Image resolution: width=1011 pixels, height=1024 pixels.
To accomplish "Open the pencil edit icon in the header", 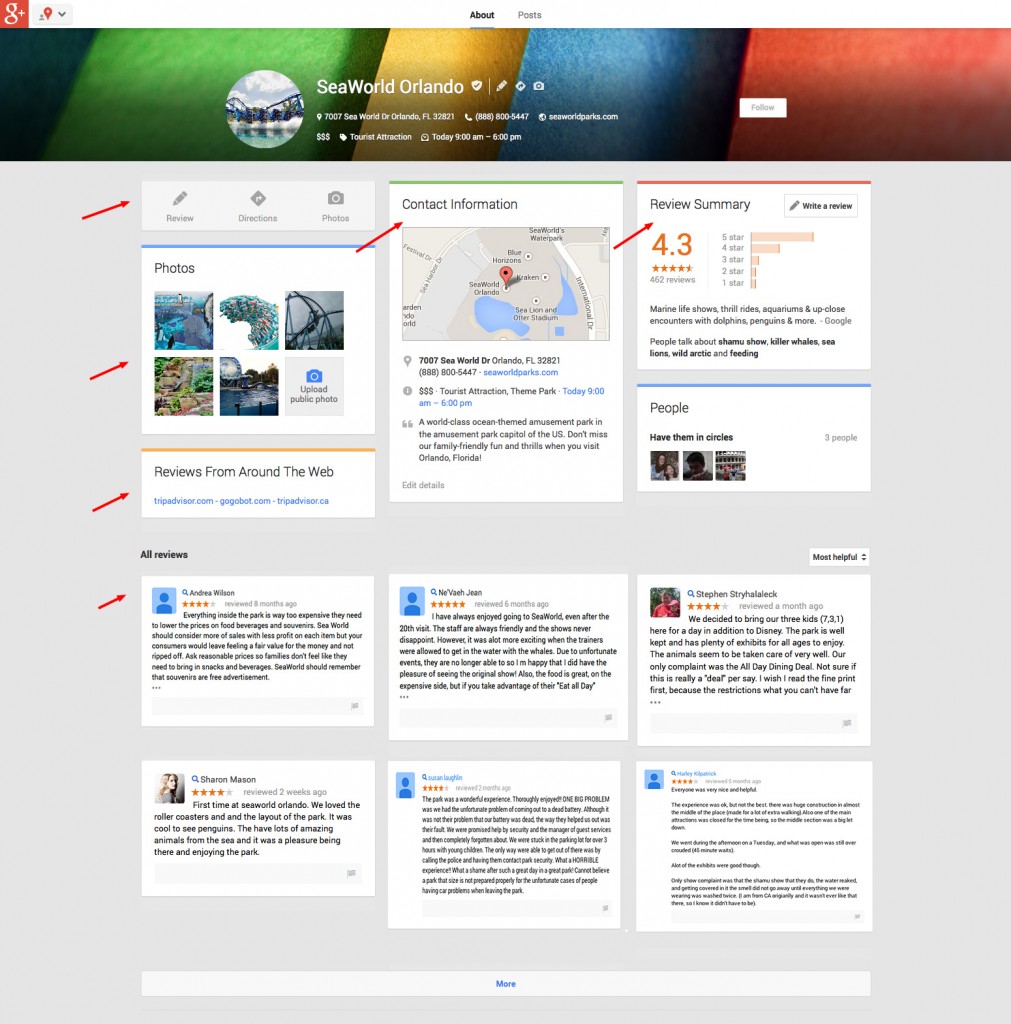I will [x=501, y=86].
